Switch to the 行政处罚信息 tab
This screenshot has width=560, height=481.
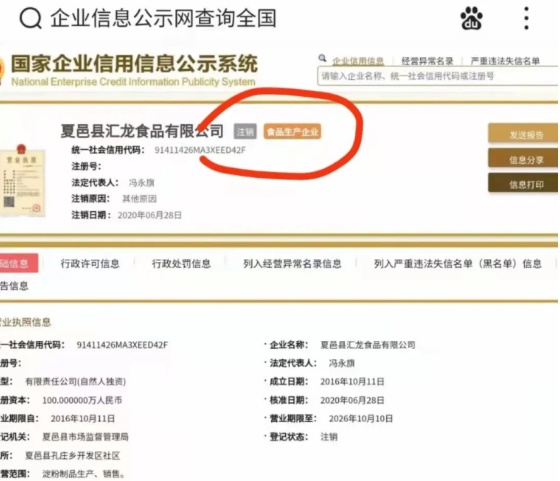pos(181,264)
